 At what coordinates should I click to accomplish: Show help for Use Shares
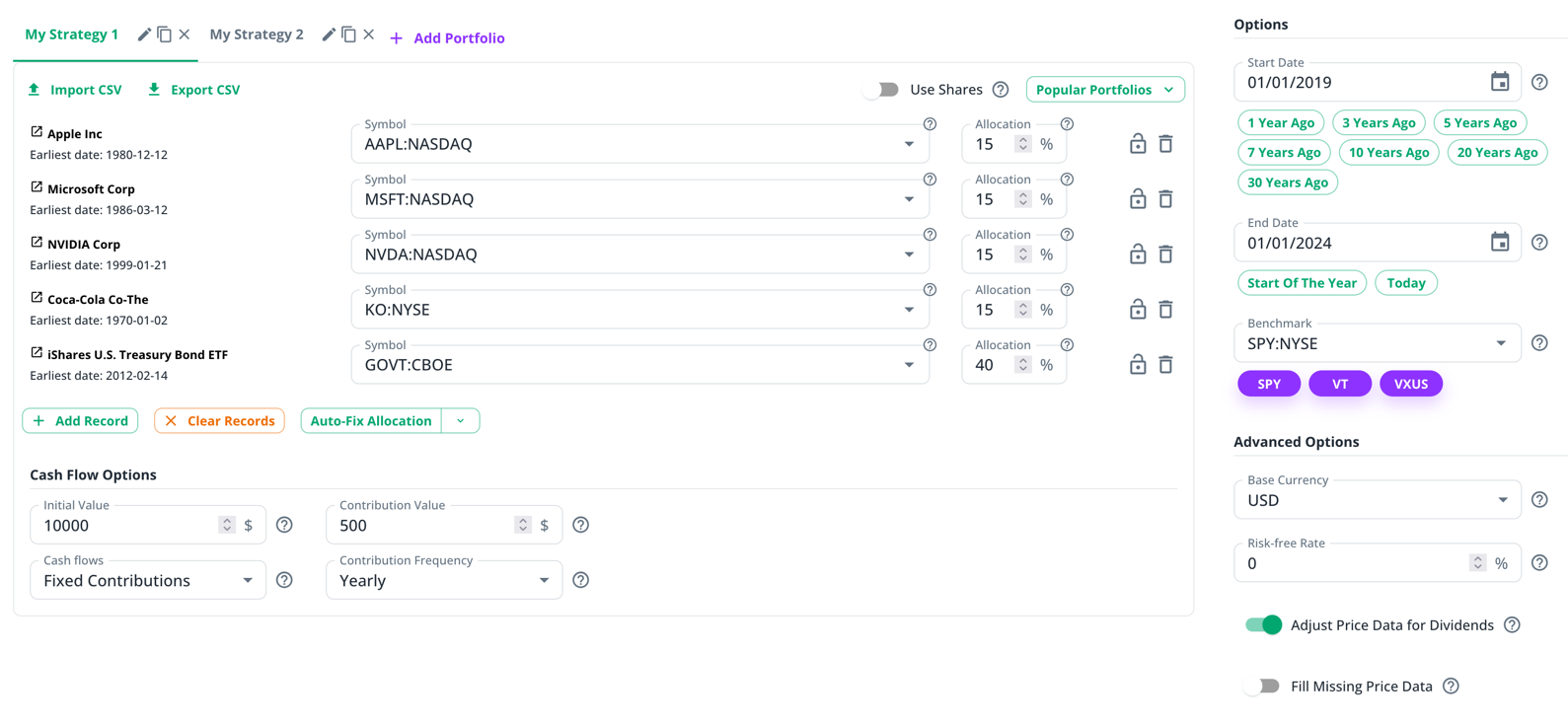[1001, 90]
